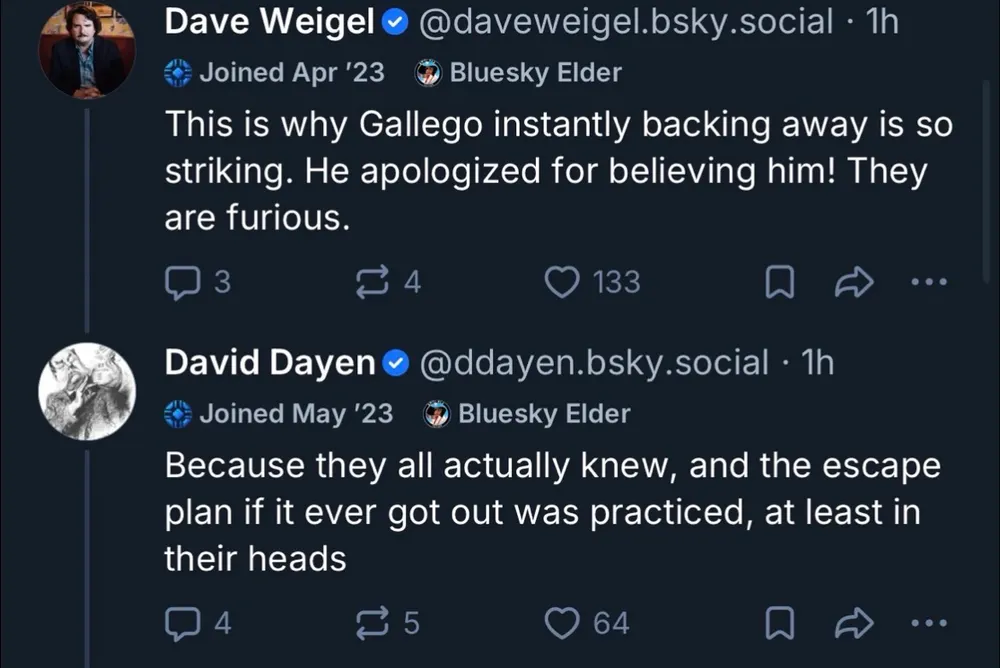Bookmark David Dayen's post
1000x668 pixels.
point(778,624)
